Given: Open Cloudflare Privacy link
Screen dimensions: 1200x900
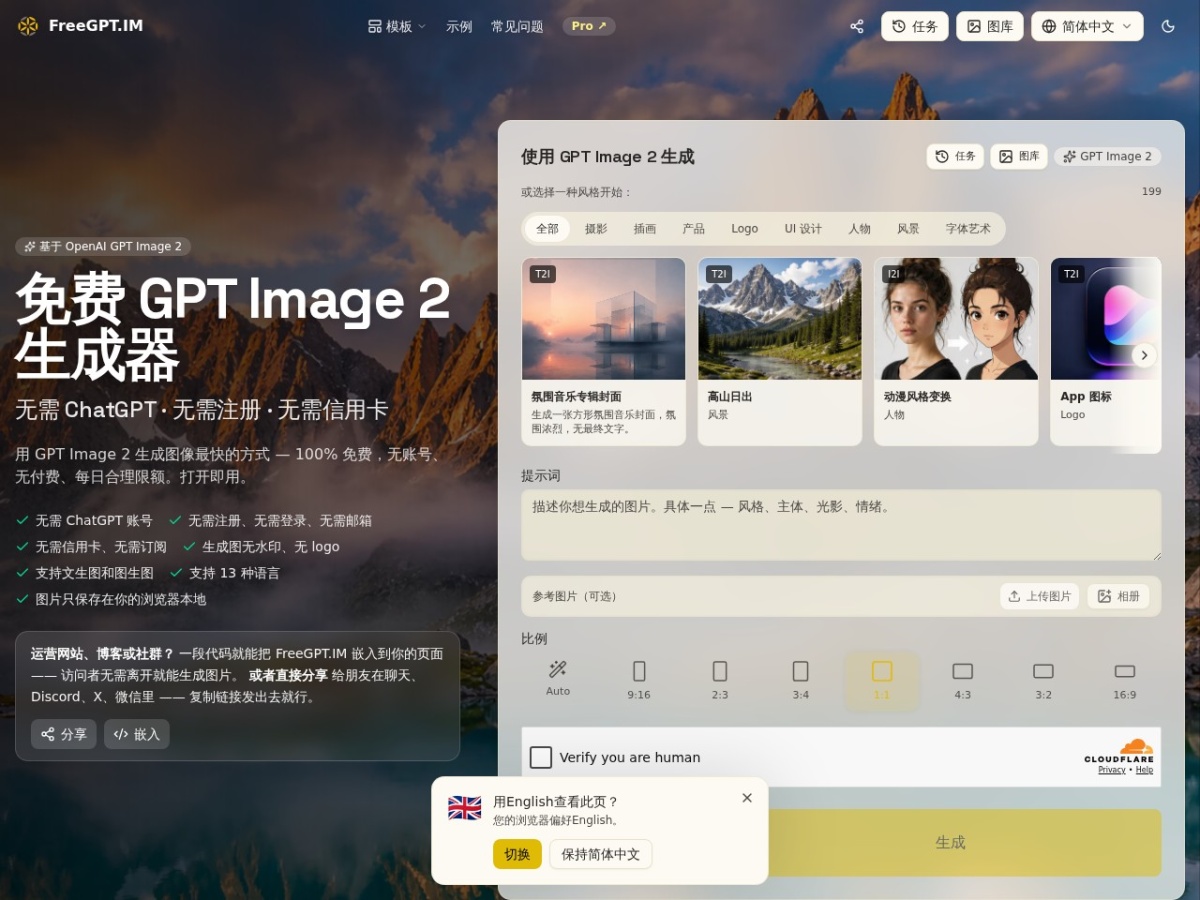Looking at the screenshot, I should (x=1112, y=770).
